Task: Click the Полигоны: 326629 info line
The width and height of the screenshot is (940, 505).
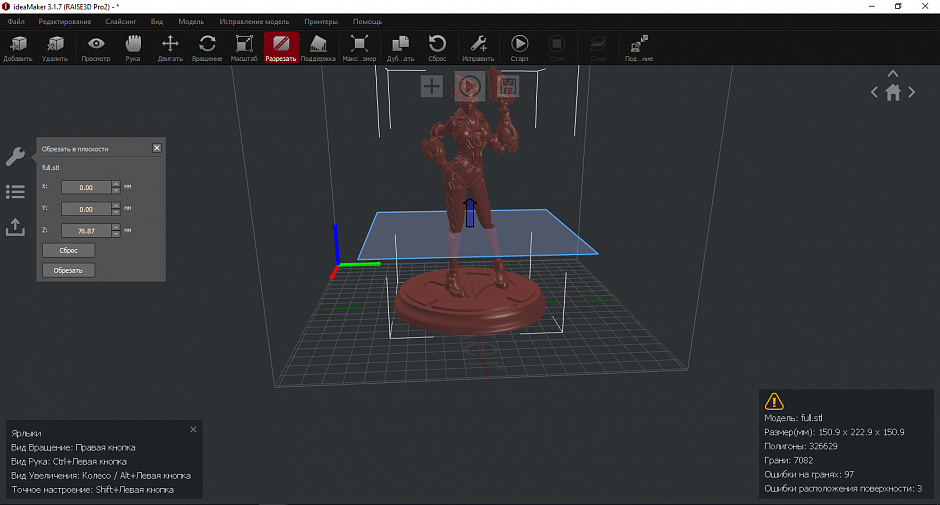Action: point(801,446)
